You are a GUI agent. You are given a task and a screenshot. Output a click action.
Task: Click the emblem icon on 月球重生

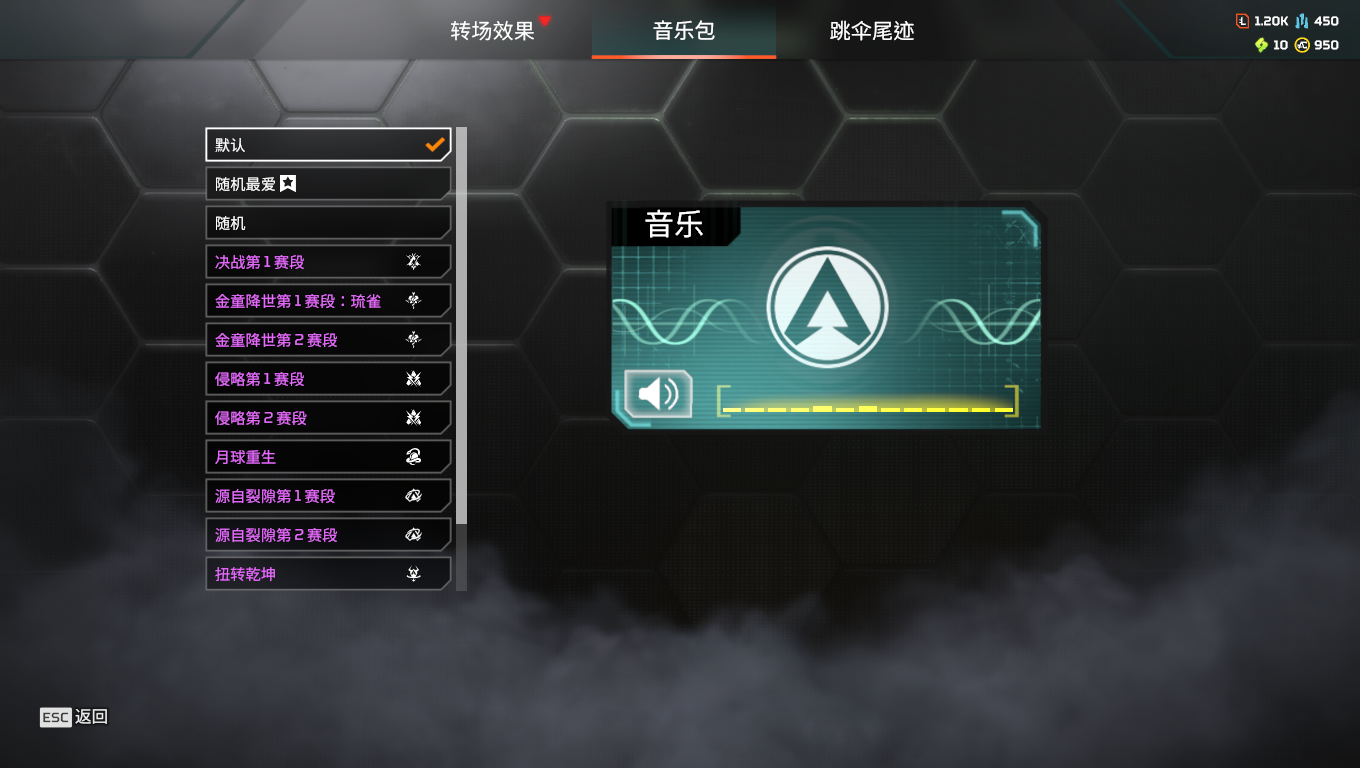pos(413,457)
